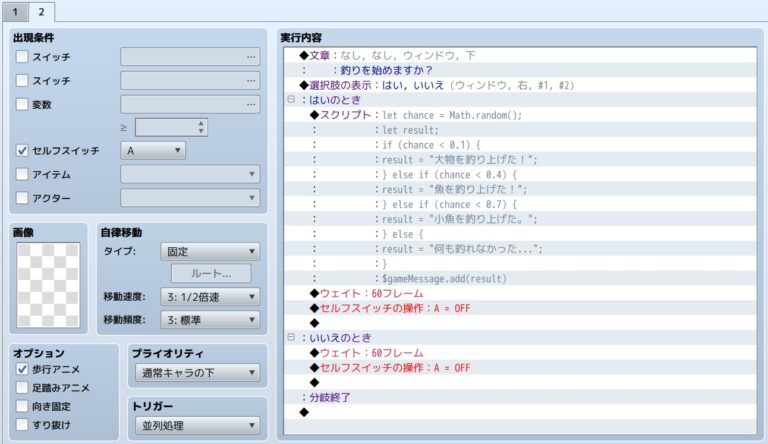This screenshot has width=768, height=444.
Task: Expand the 移動速度 dropdown
Action: click(209, 297)
